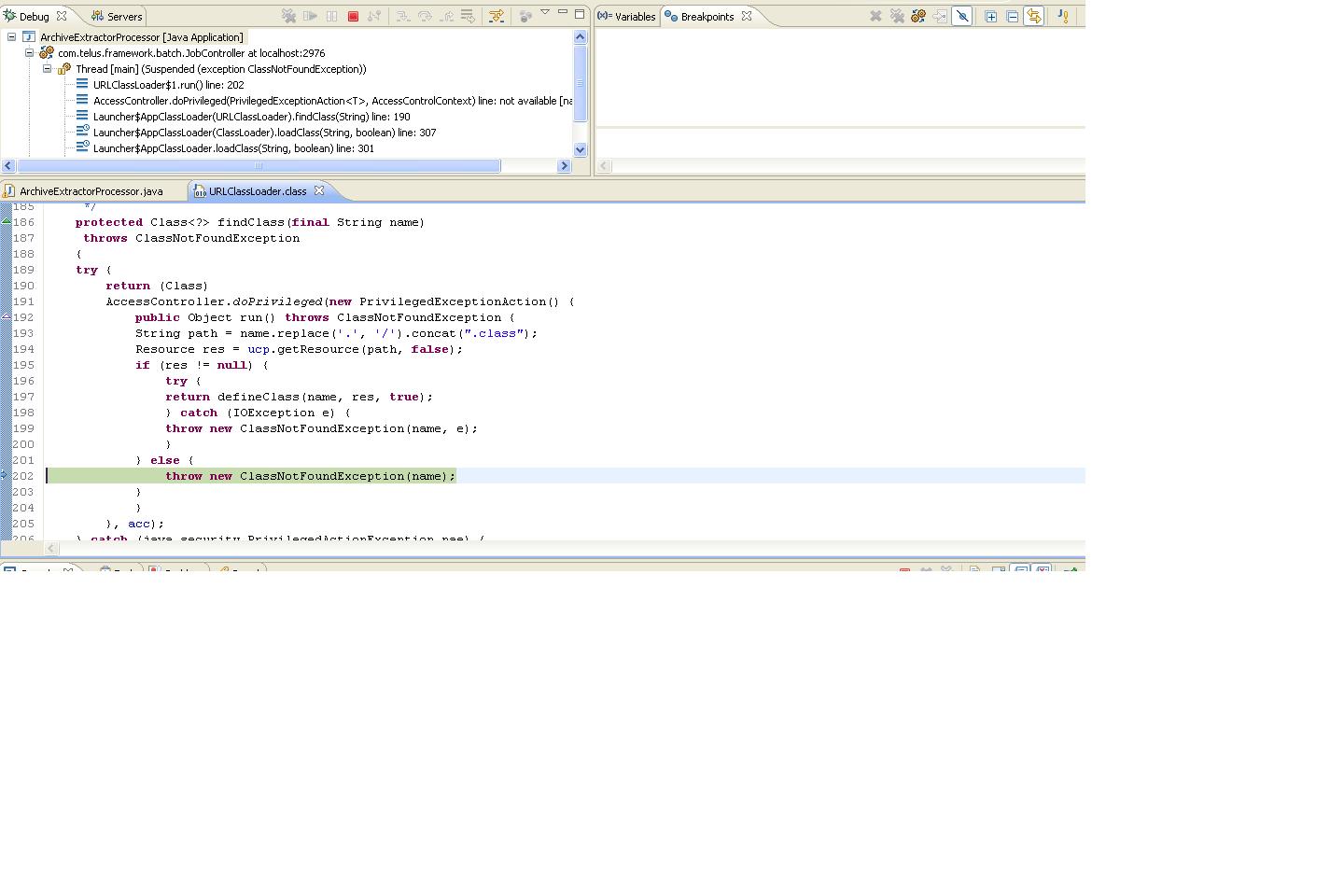Click the Debug view scroll down arrow
The height and width of the screenshot is (896, 1344).
580,149
